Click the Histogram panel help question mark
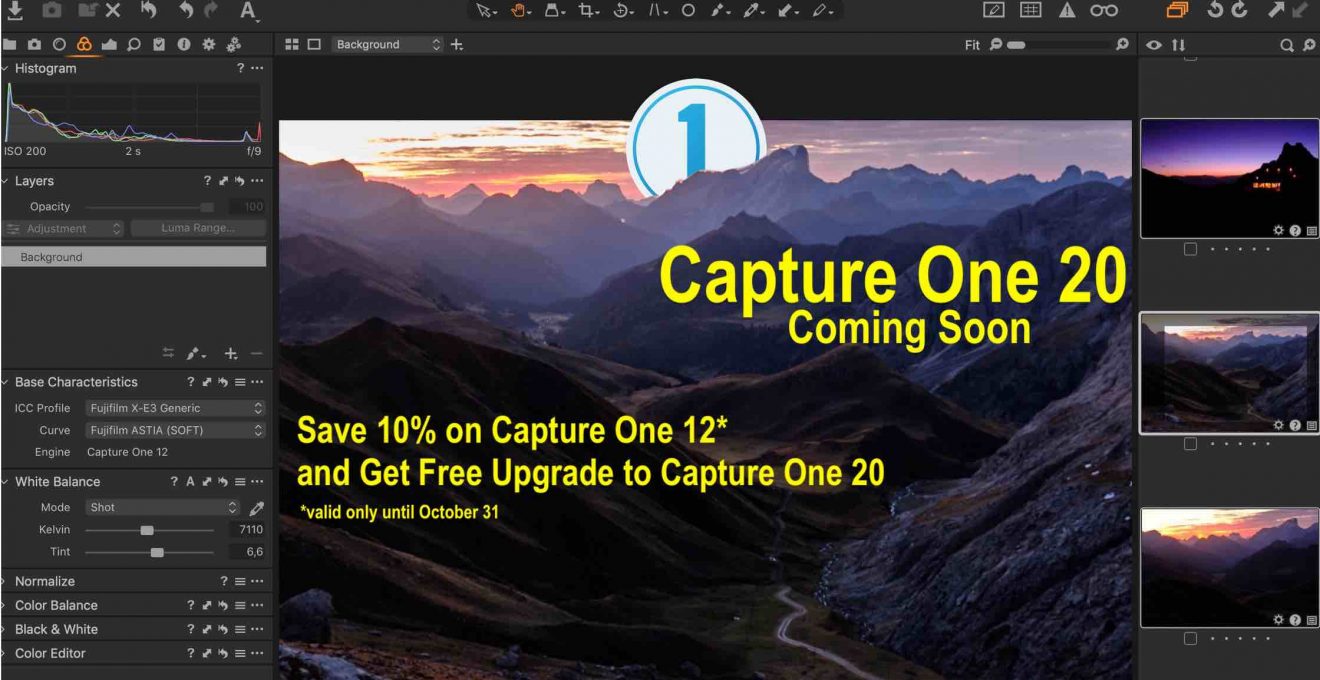Screen dimensions: 1320x680 click(x=240, y=68)
